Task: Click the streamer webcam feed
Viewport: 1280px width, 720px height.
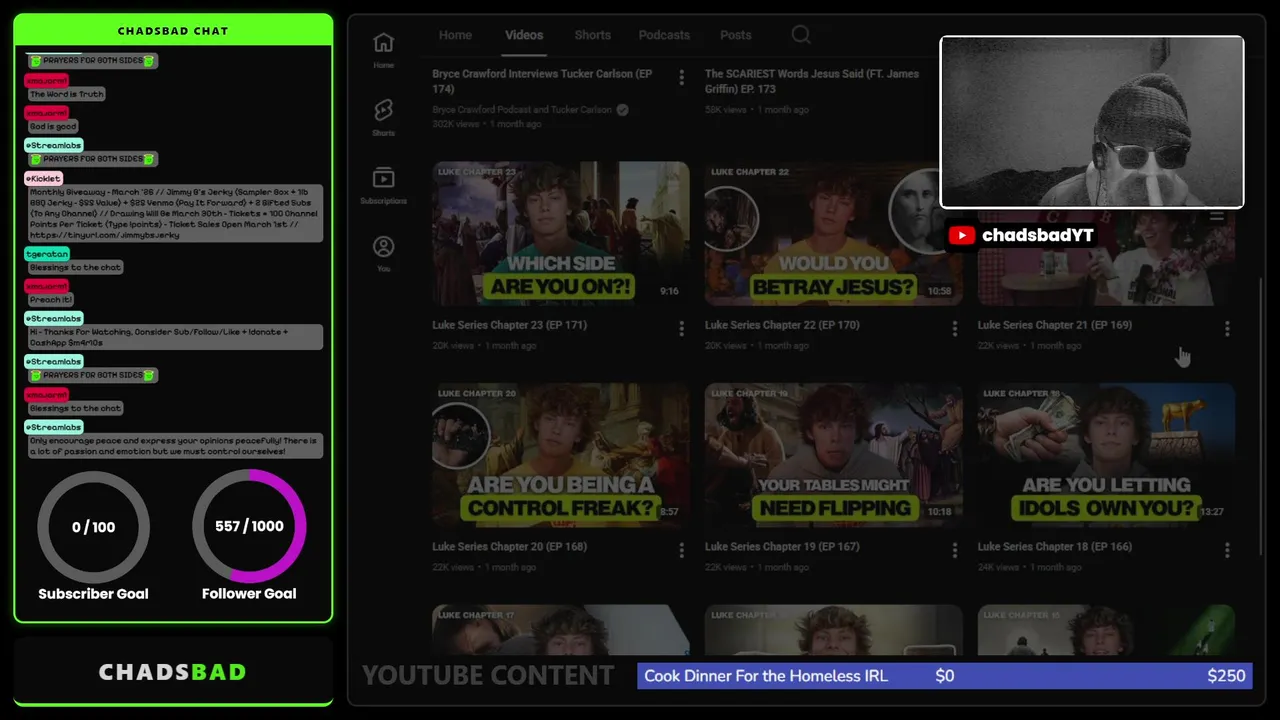Action: point(1092,122)
